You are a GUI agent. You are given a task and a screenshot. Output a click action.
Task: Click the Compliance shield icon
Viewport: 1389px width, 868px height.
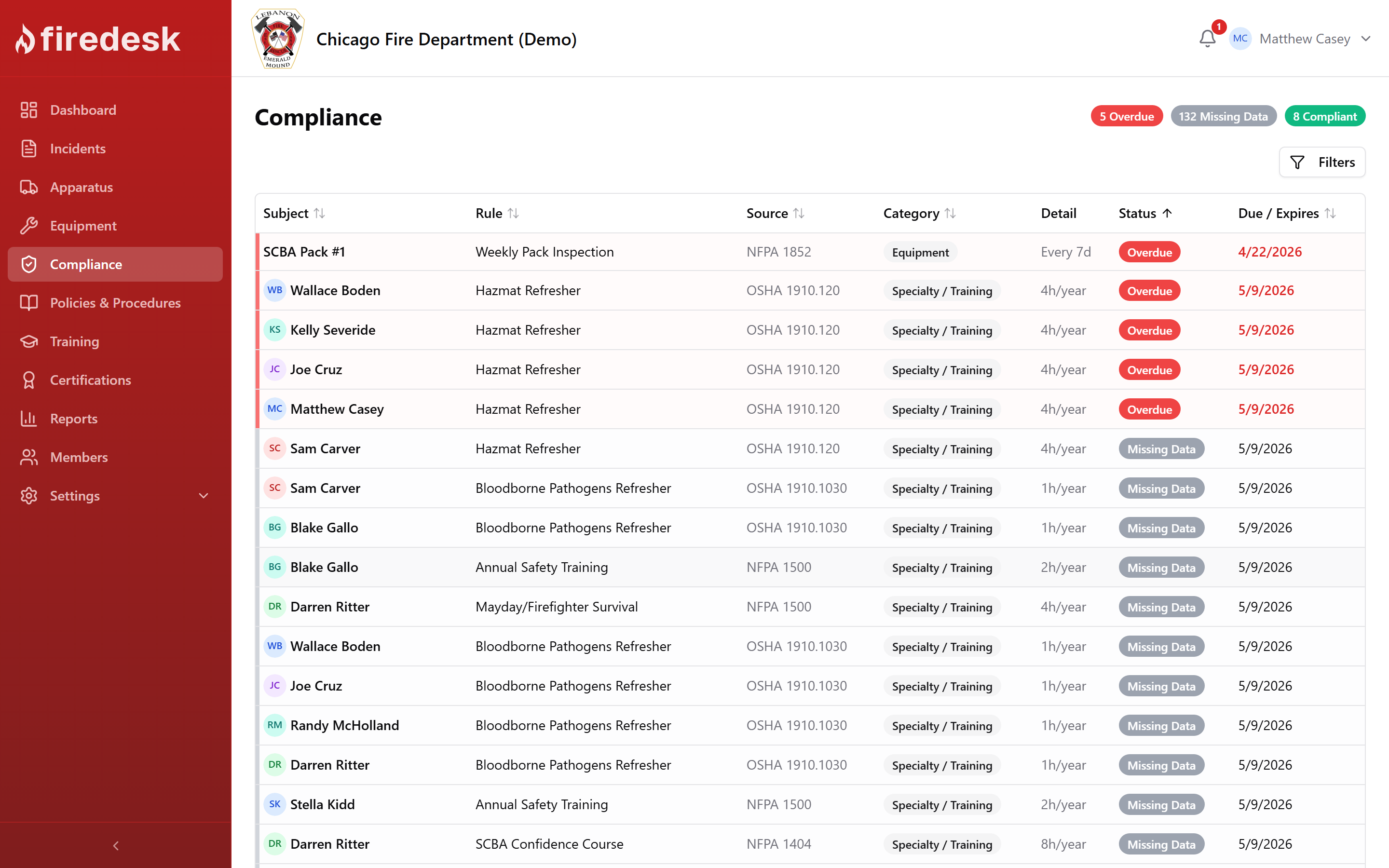29,264
